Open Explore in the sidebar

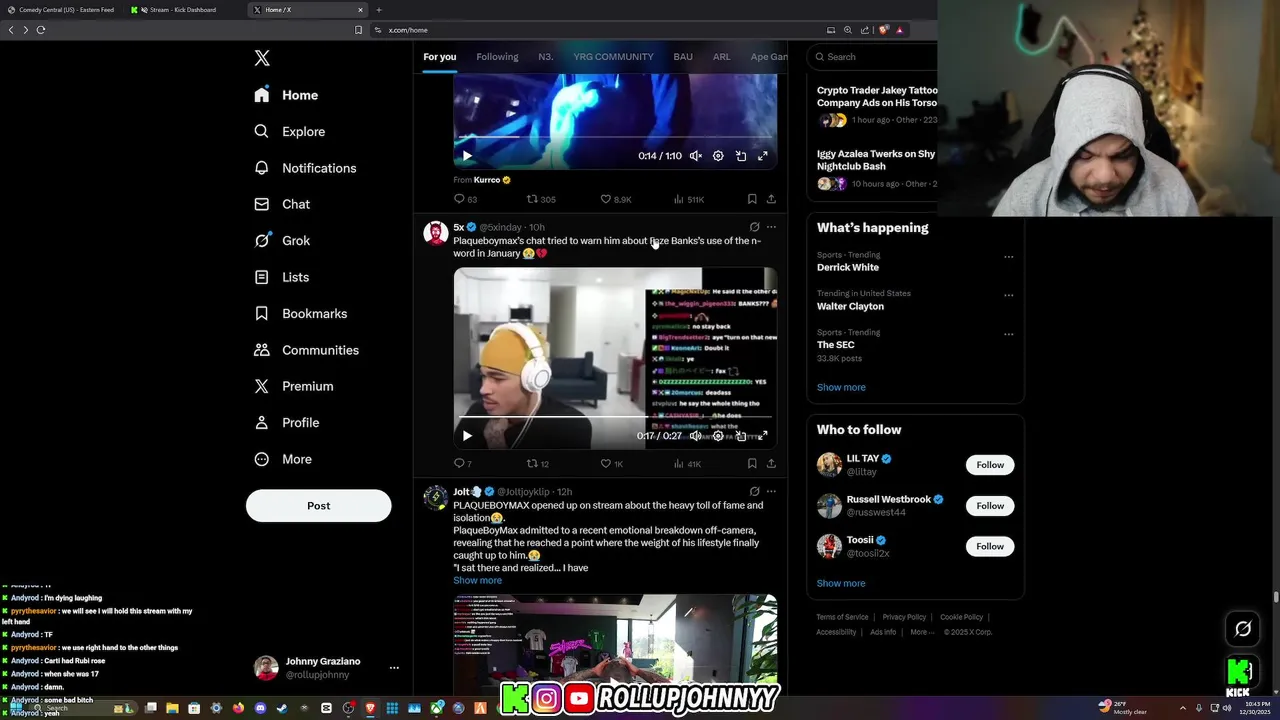point(290,131)
